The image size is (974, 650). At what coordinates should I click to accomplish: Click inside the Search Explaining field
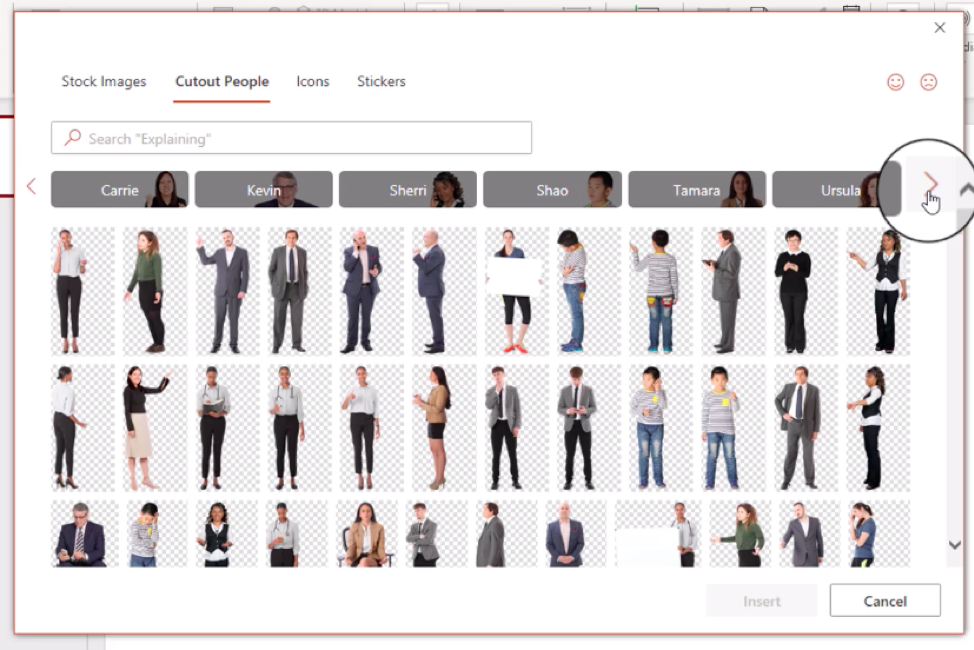point(290,137)
